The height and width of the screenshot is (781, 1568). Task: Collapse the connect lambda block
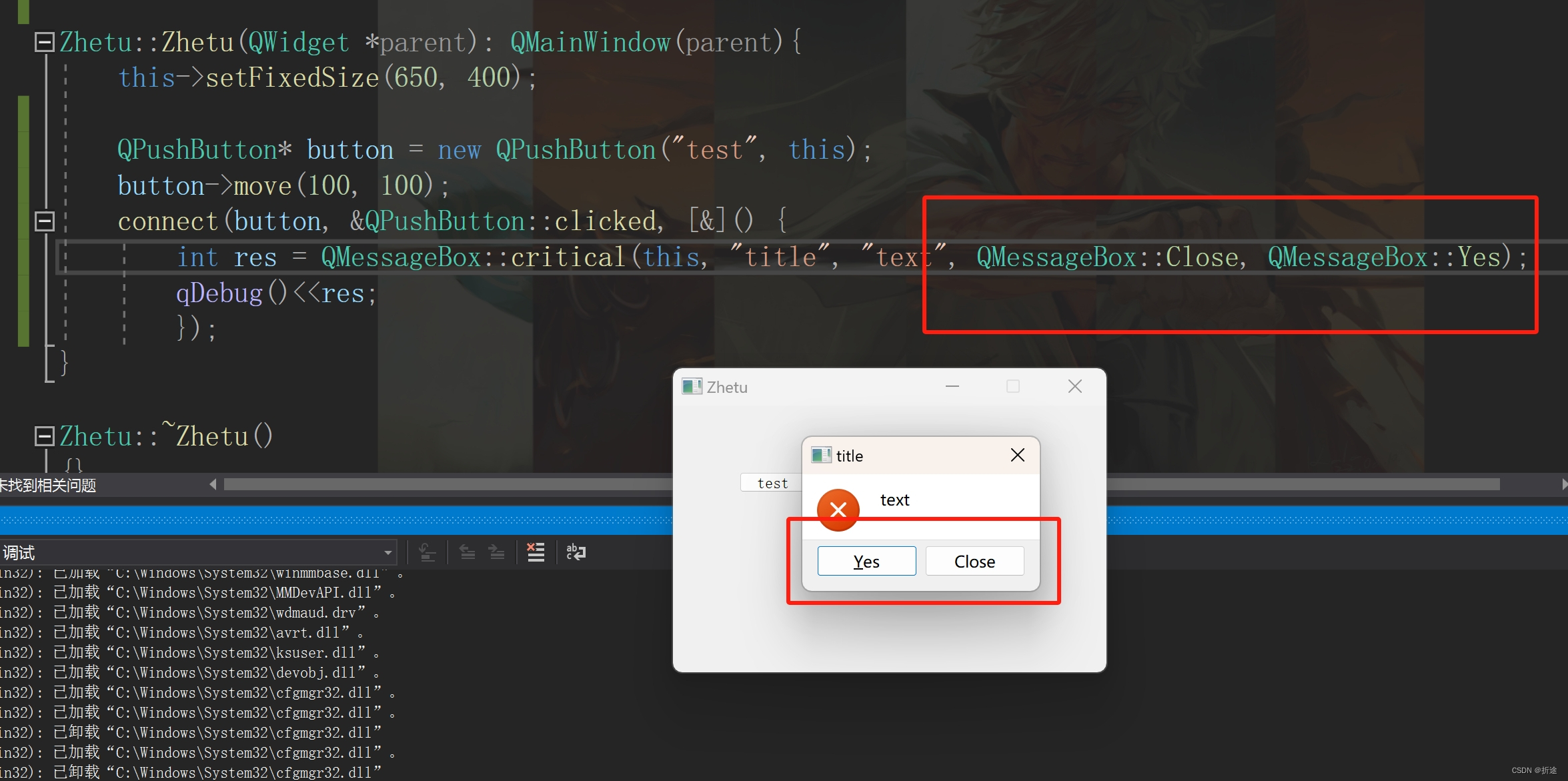[x=45, y=221]
